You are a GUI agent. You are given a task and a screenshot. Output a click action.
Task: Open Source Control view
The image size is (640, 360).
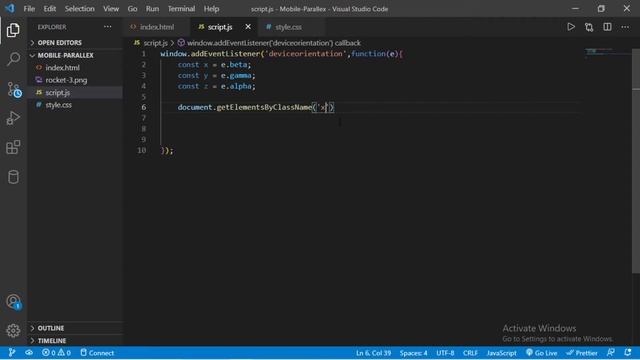(x=14, y=89)
